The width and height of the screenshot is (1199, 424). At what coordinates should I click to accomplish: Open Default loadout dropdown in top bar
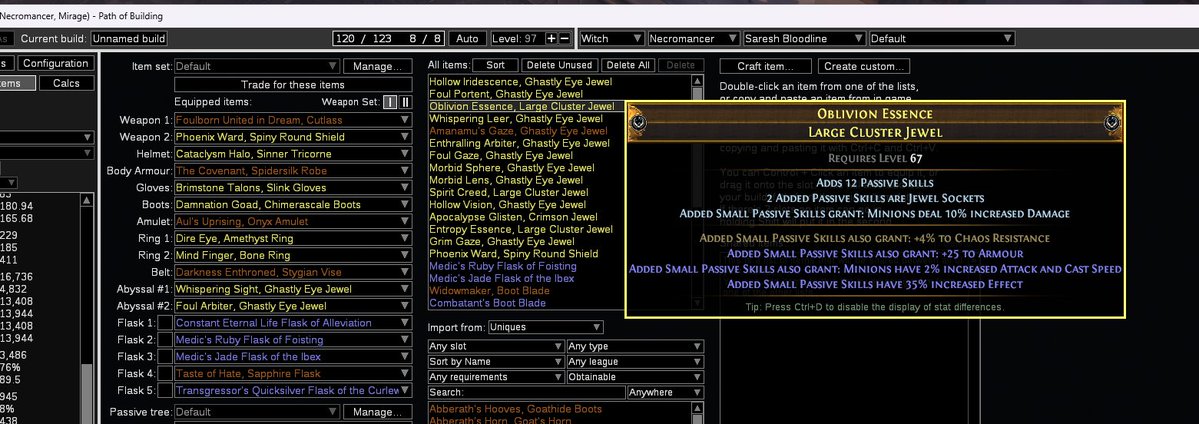click(x=941, y=38)
